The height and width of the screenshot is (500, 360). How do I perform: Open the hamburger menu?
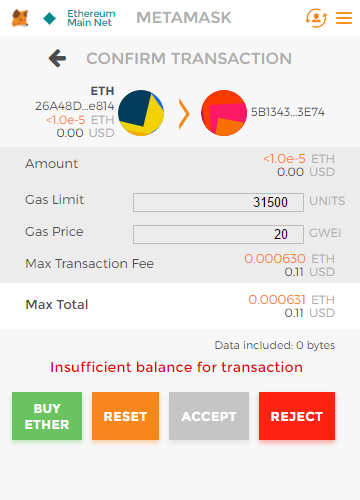point(344,18)
